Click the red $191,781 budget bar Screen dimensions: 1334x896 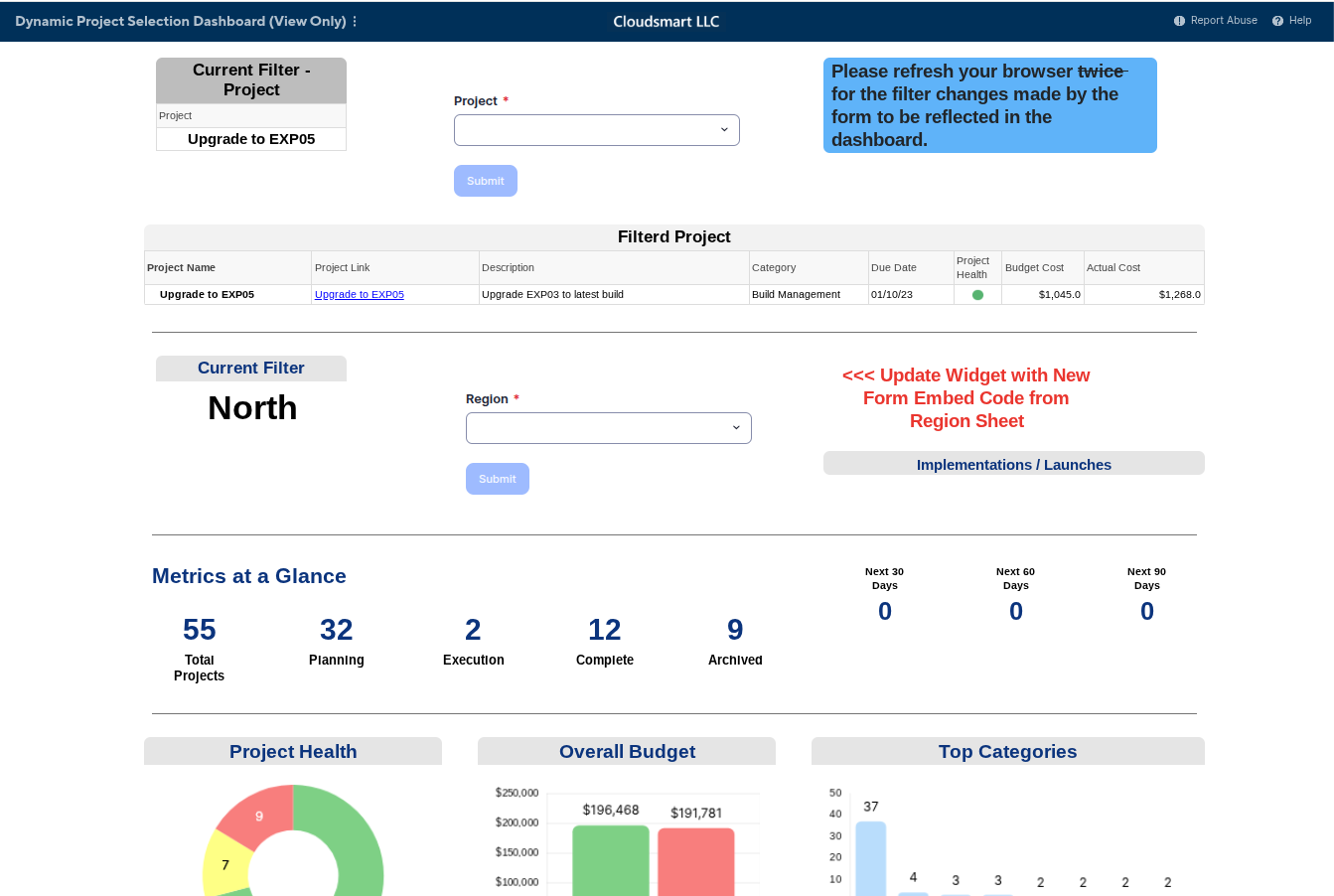pyautogui.click(x=696, y=862)
